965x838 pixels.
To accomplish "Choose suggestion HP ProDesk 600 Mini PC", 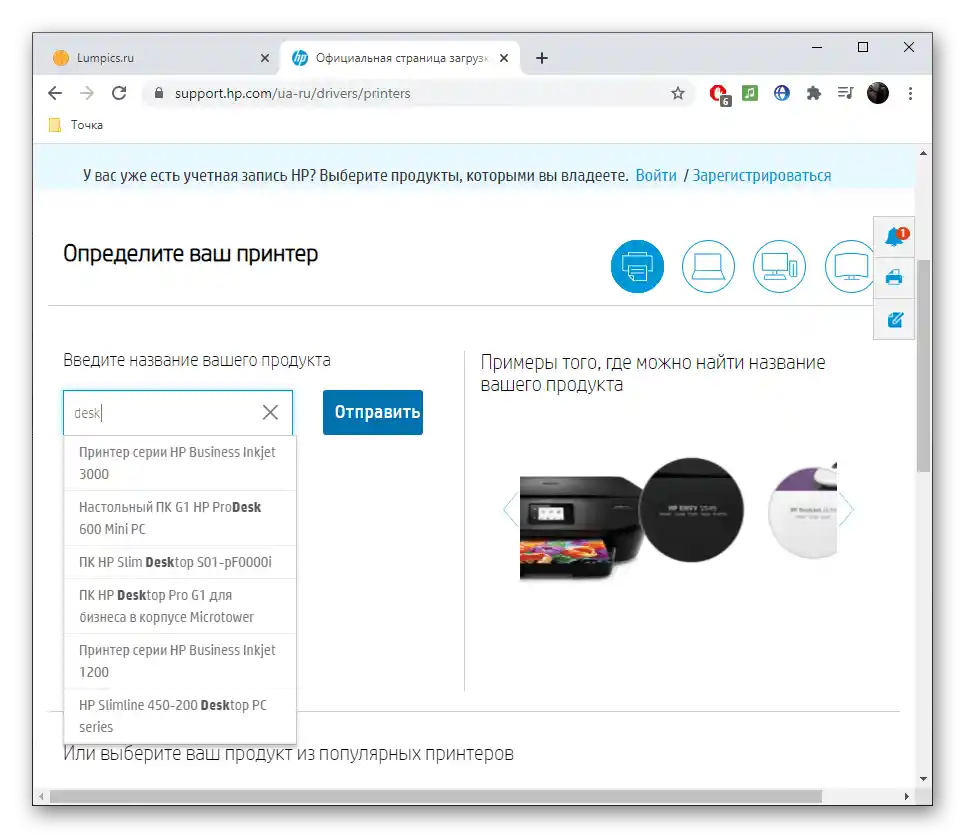I will pos(180,518).
